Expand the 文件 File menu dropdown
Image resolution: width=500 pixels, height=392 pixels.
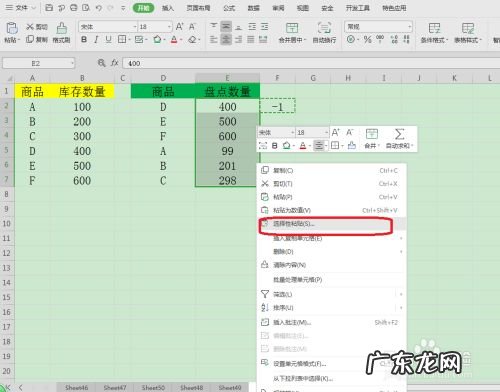tap(34, 8)
